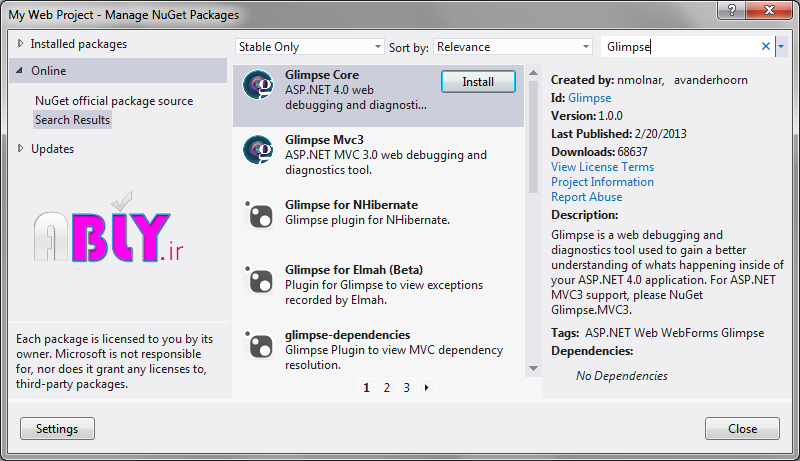The width and height of the screenshot is (800, 461).
Task: Click the glimpse-dependencies package icon
Action: (x=259, y=344)
